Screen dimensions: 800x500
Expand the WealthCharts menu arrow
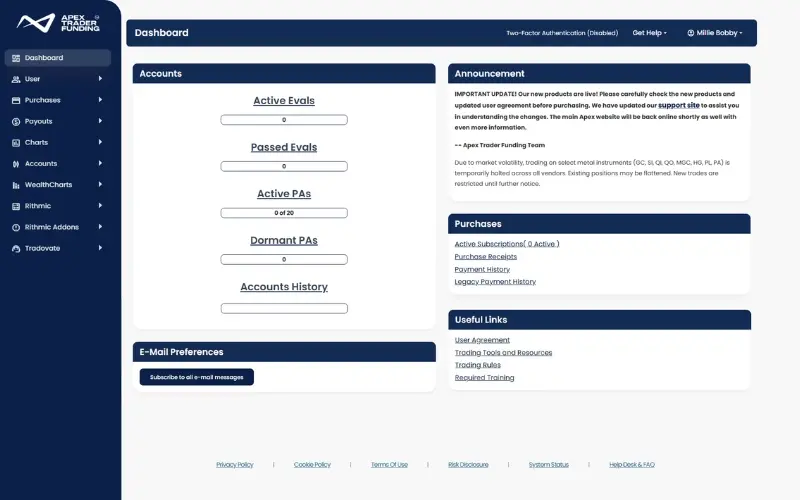click(100, 184)
